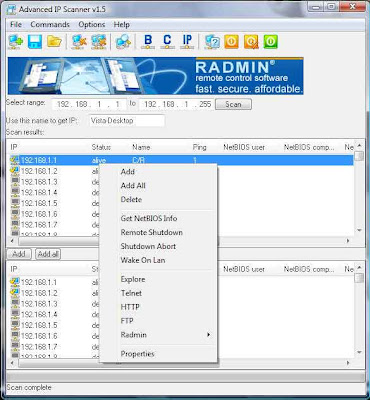
Task: Click the computer icon beside 192.168.1.5 in lower list
Action: pos(15,325)
